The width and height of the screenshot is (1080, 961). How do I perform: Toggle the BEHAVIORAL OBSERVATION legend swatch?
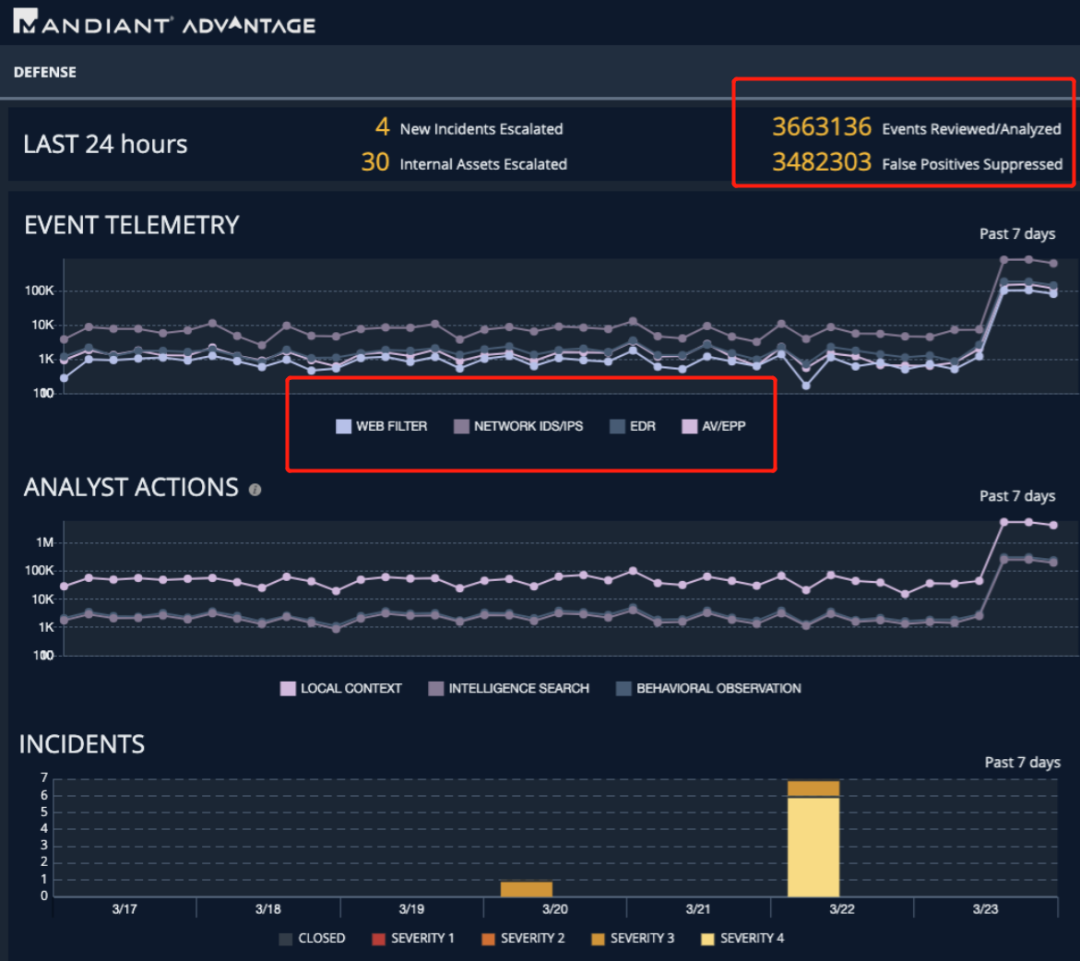point(623,688)
